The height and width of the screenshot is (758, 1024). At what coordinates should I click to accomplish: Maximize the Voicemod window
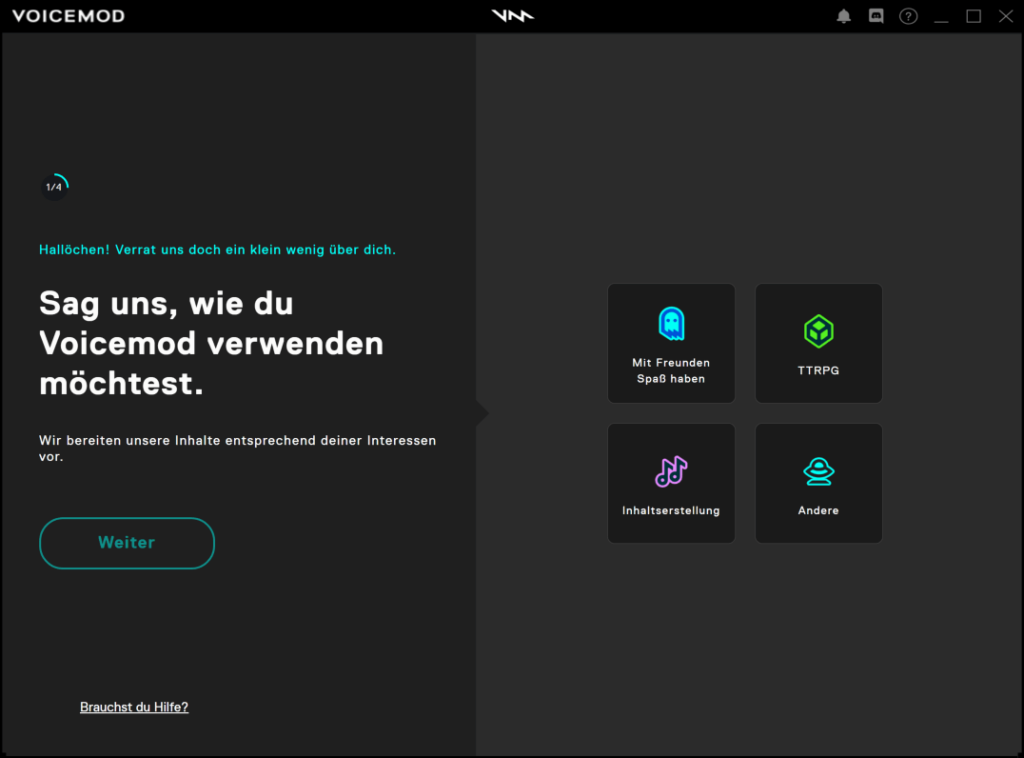click(973, 16)
